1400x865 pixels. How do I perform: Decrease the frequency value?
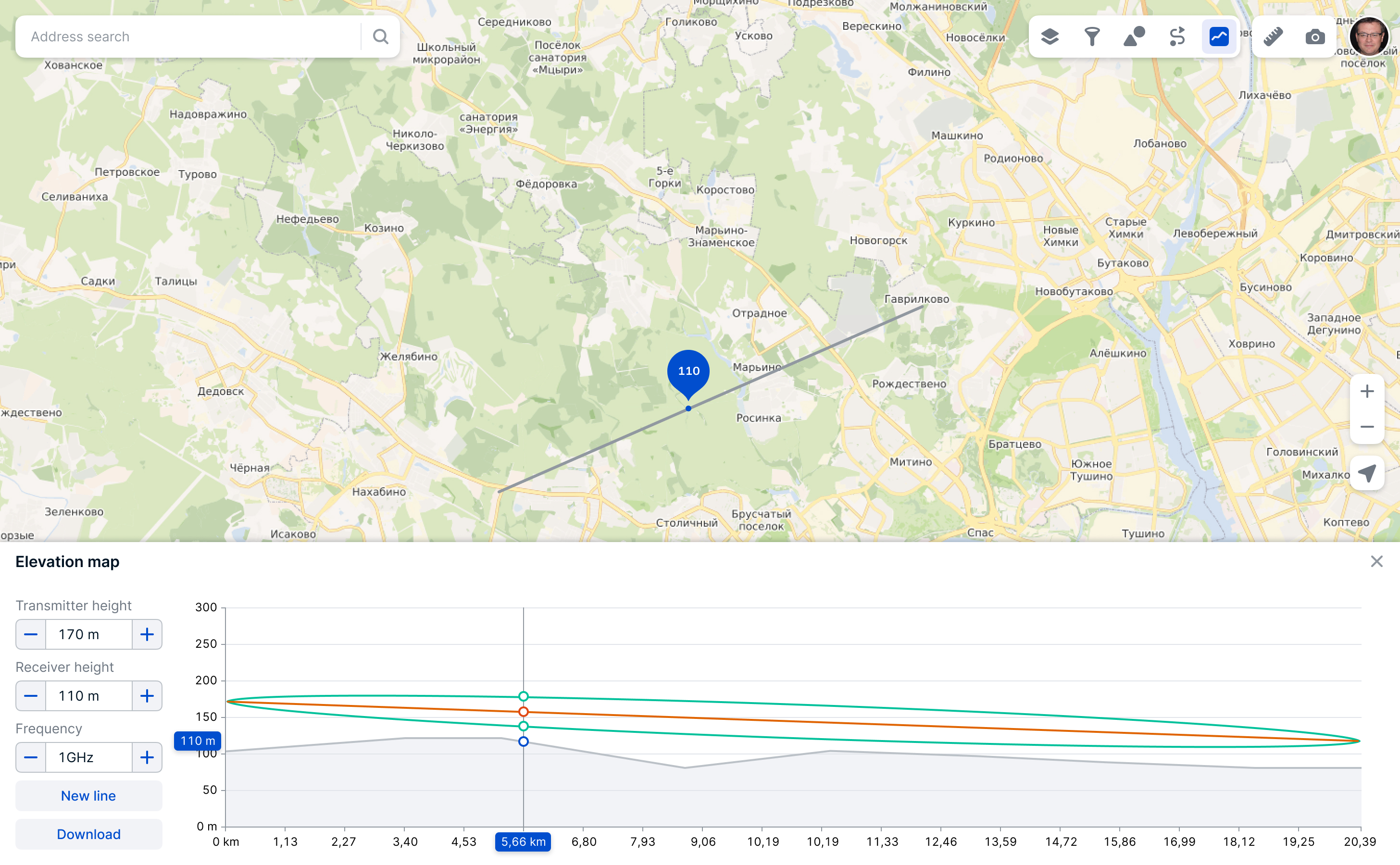pos(31,757)
